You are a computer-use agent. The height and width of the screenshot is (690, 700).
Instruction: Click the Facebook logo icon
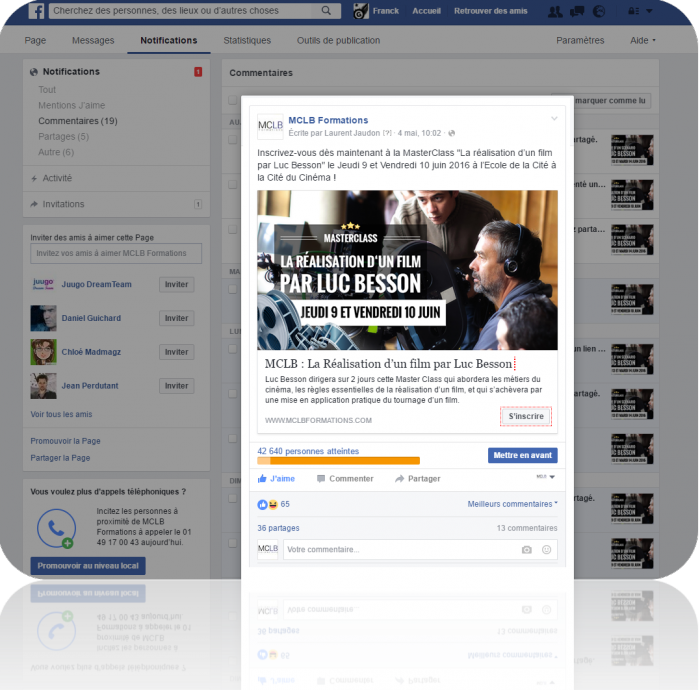35,11
